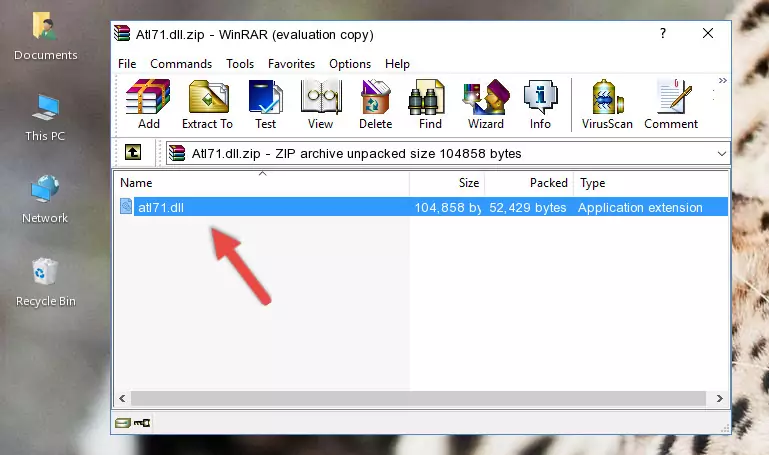
Task: Open the File menu
Action: point(127,64)
